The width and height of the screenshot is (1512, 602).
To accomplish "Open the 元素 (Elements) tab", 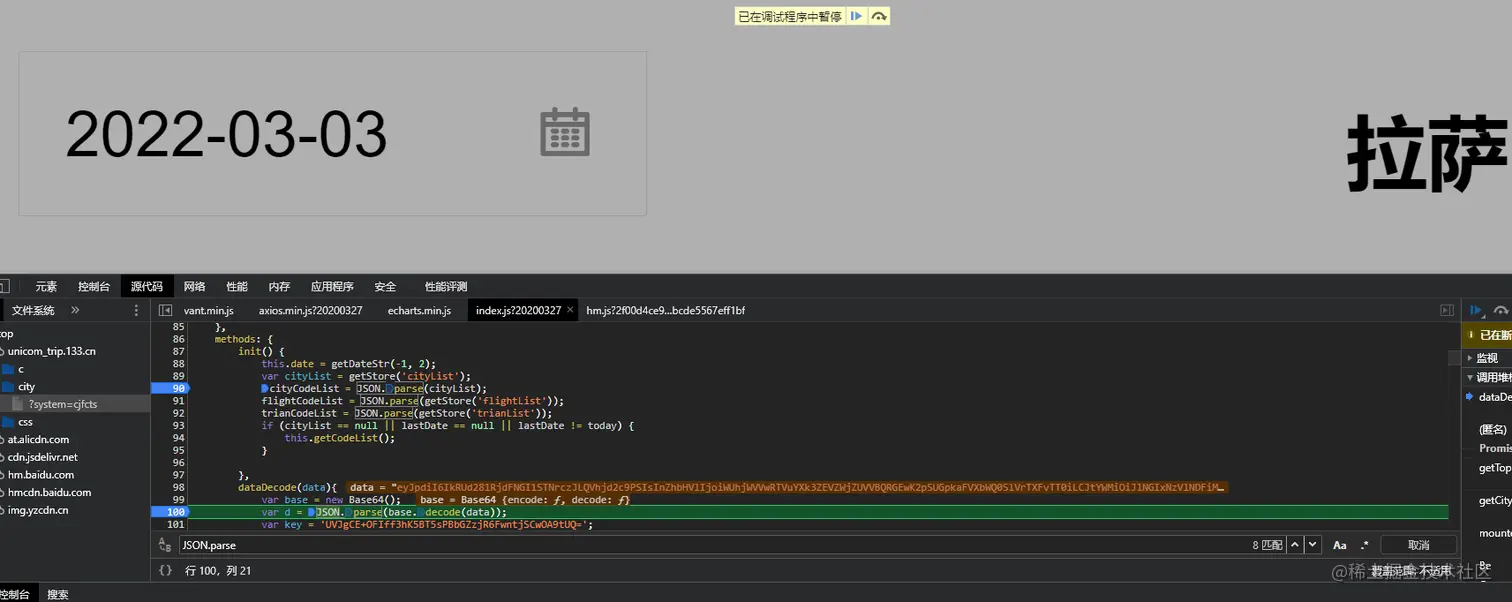I will [46, 287].
